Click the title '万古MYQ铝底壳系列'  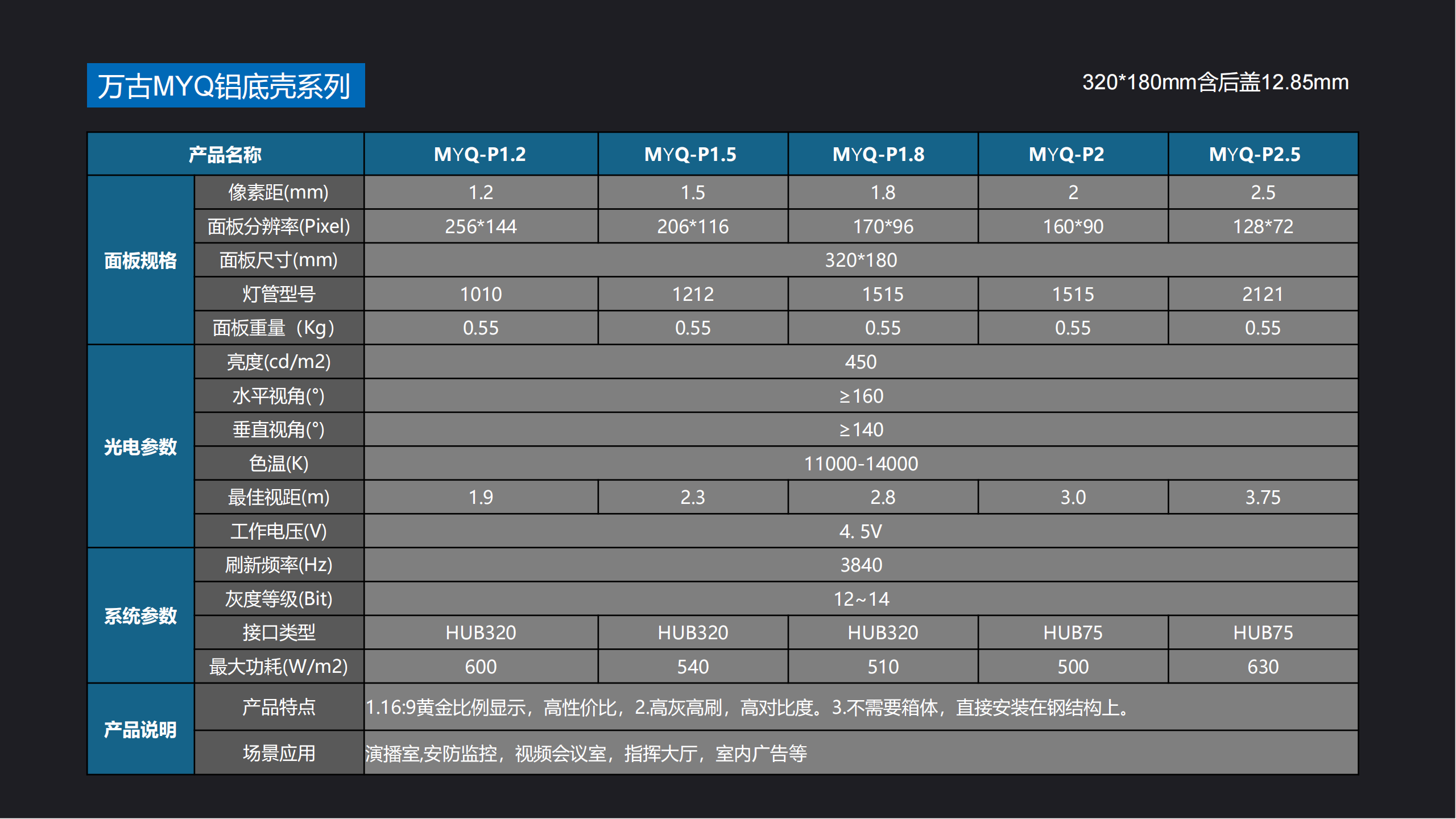225,86
